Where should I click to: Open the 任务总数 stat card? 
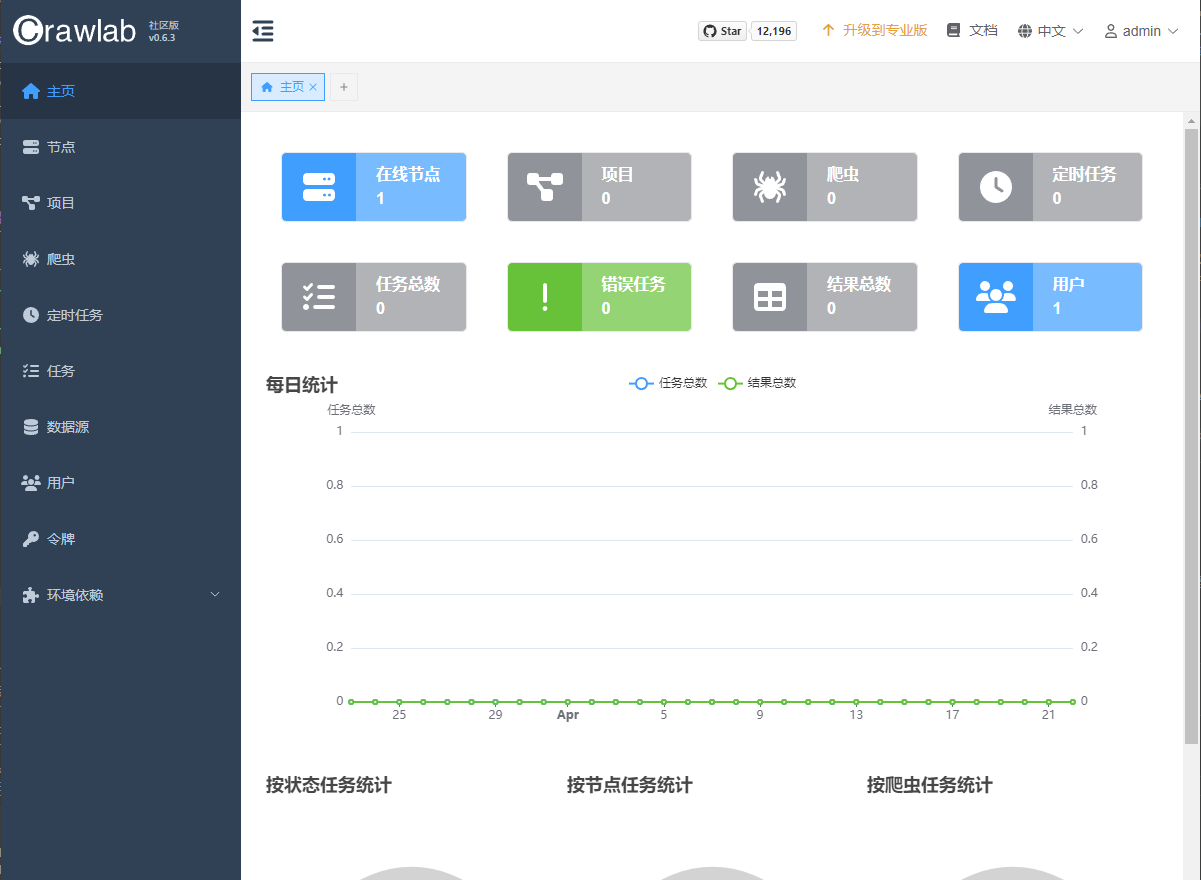(x=374, y=297)
